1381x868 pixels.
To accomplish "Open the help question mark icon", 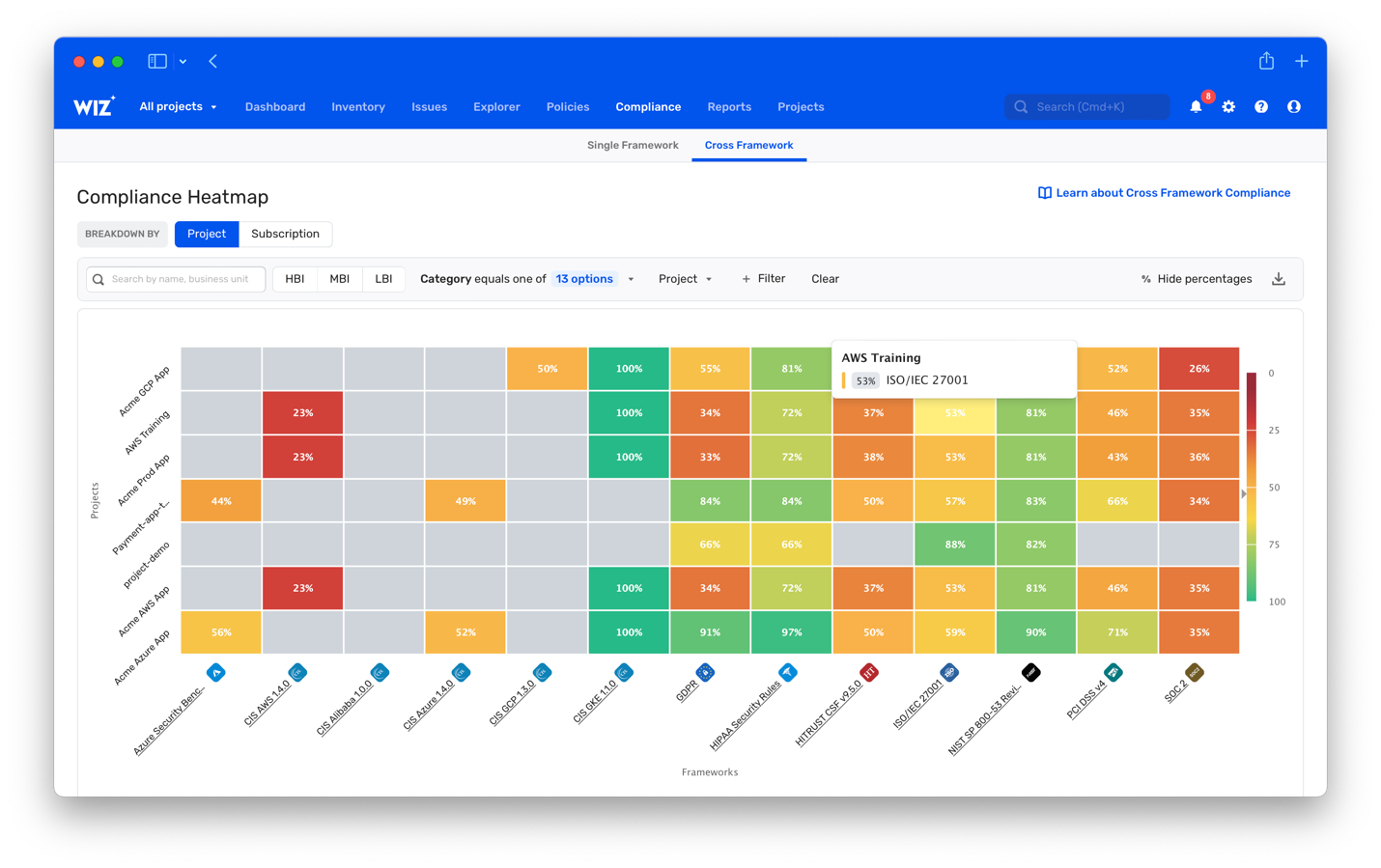I will tap(1261, 106).
